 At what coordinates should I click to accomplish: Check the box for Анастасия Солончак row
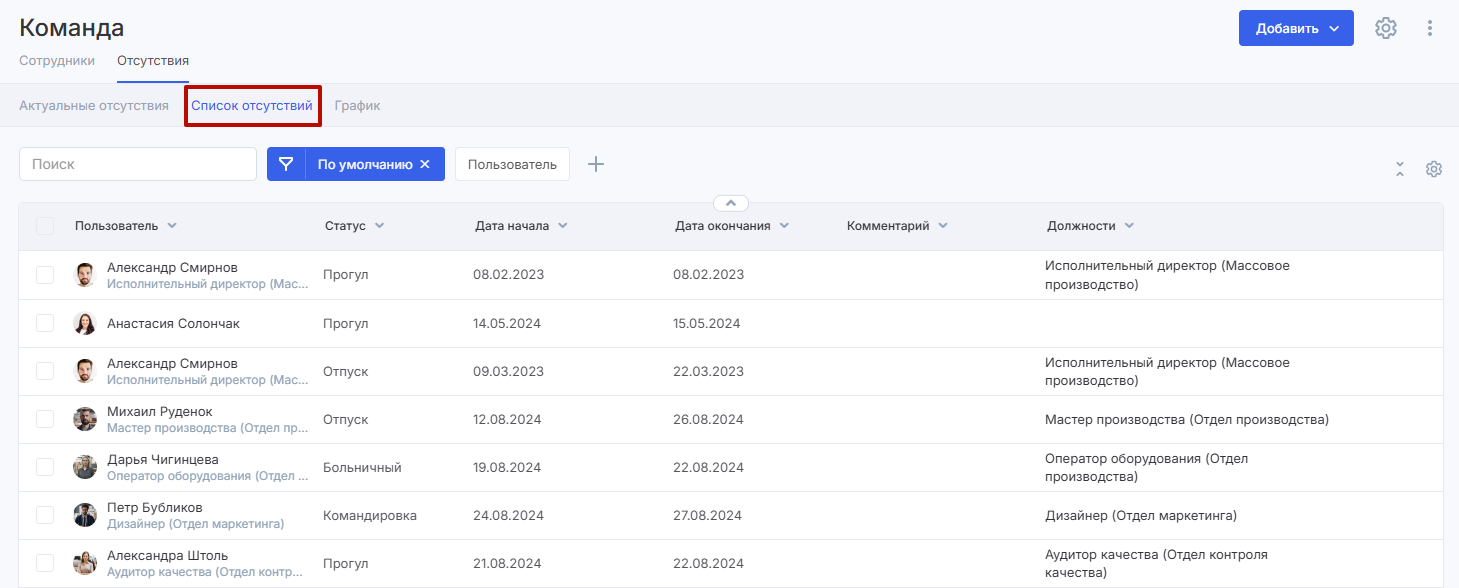(x=45, y=323)
